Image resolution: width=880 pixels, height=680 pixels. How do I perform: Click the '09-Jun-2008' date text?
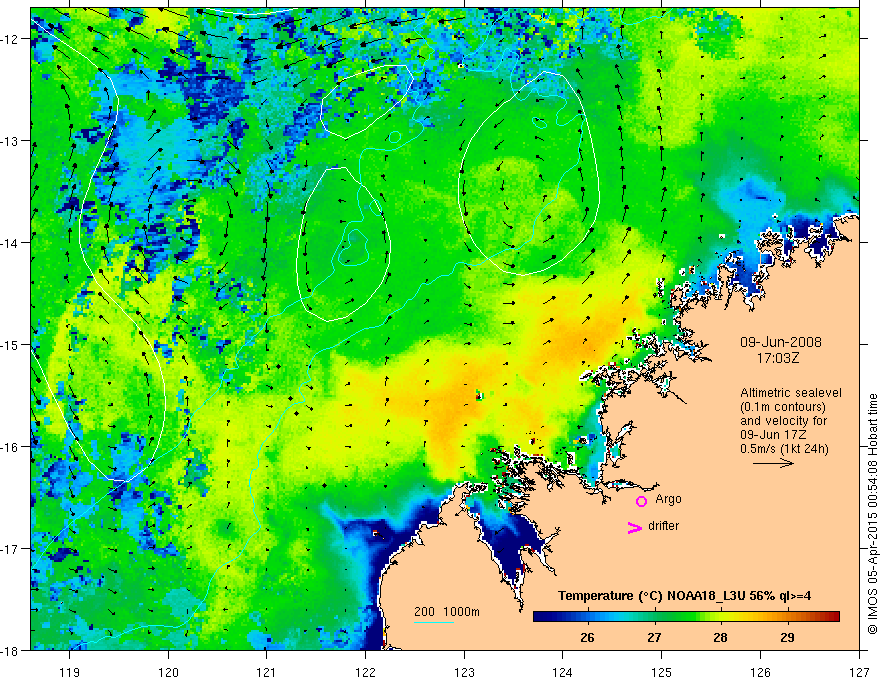pyautogui.click(x=781, y=342)
